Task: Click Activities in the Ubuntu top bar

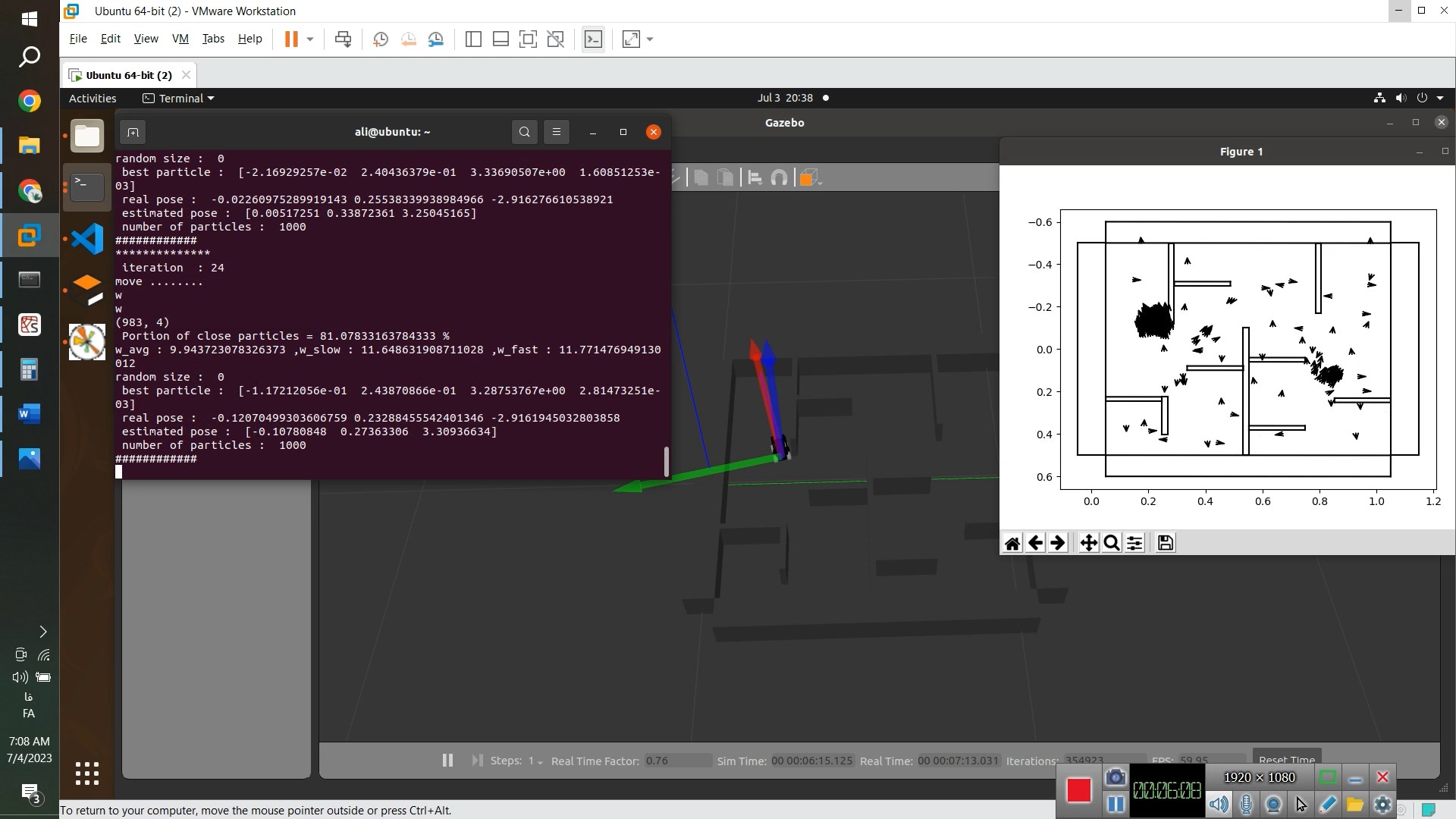Action: (93, 99)
